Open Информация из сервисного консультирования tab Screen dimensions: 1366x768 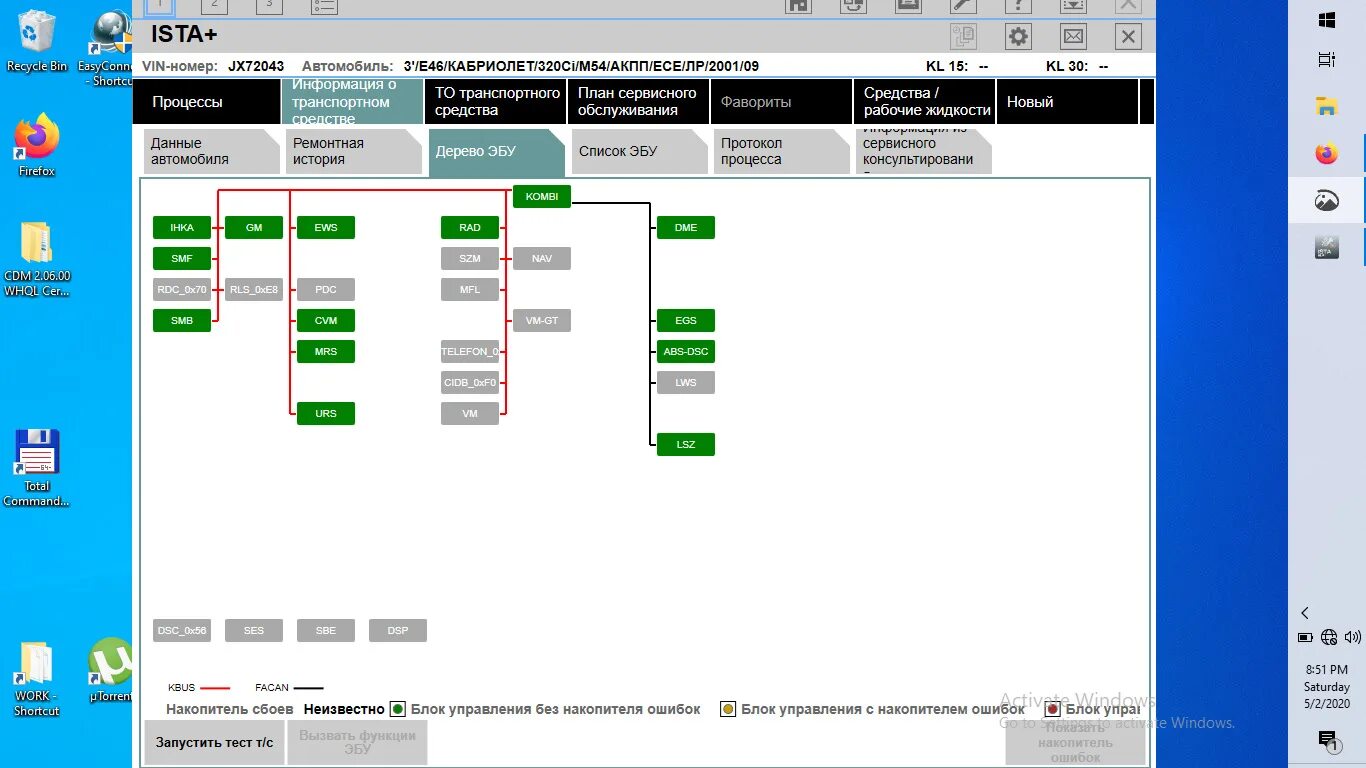coord(924,151)
